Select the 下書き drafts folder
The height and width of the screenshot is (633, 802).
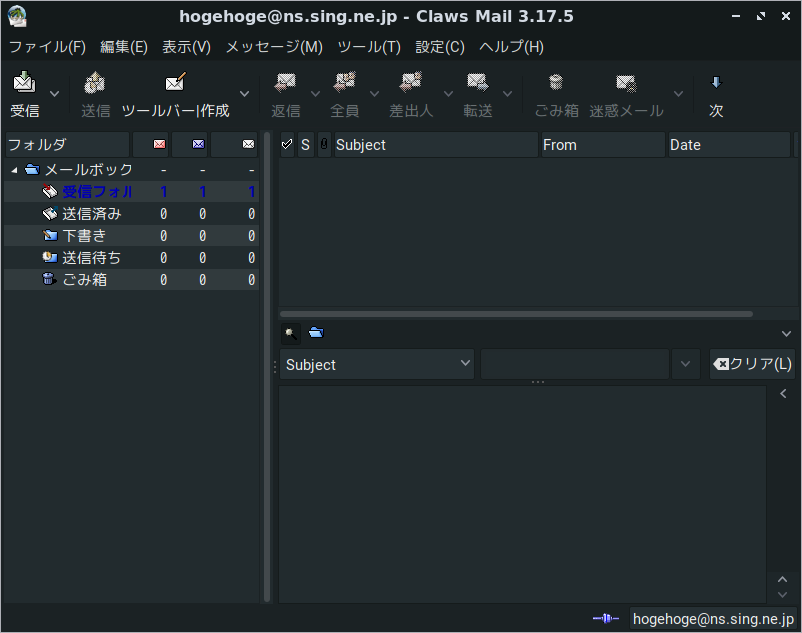coord(131,236)
